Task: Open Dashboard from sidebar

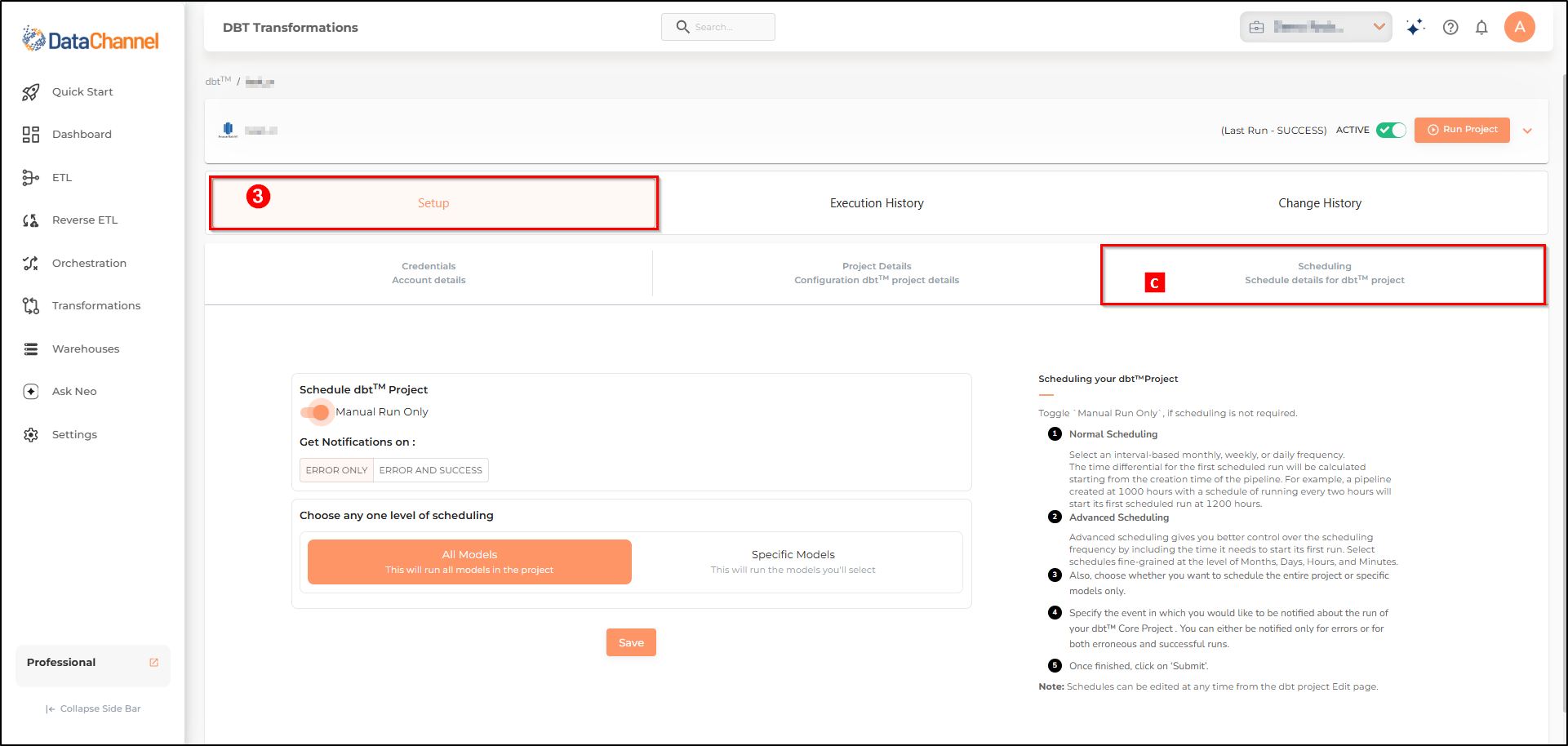Action: (82, 135)
